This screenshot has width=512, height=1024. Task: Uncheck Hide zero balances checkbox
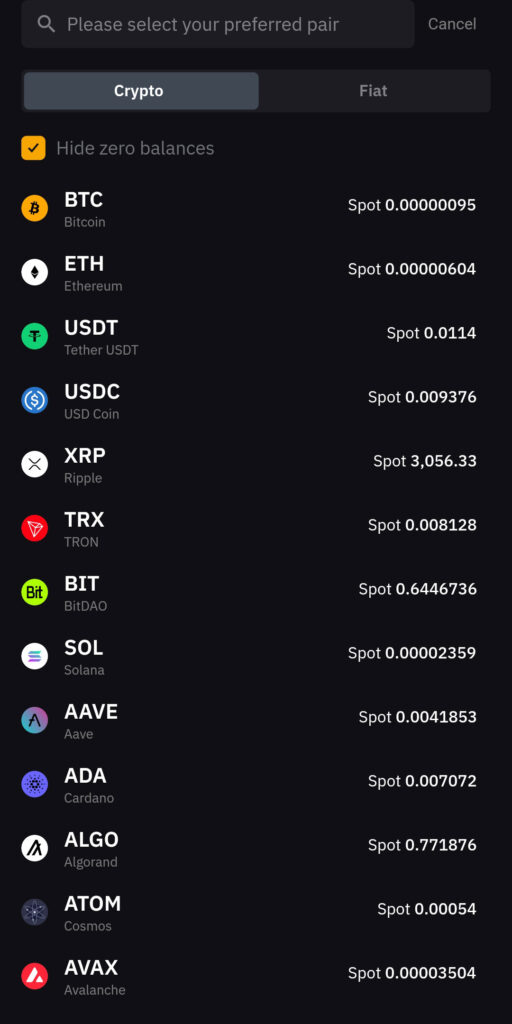point(33,148)
